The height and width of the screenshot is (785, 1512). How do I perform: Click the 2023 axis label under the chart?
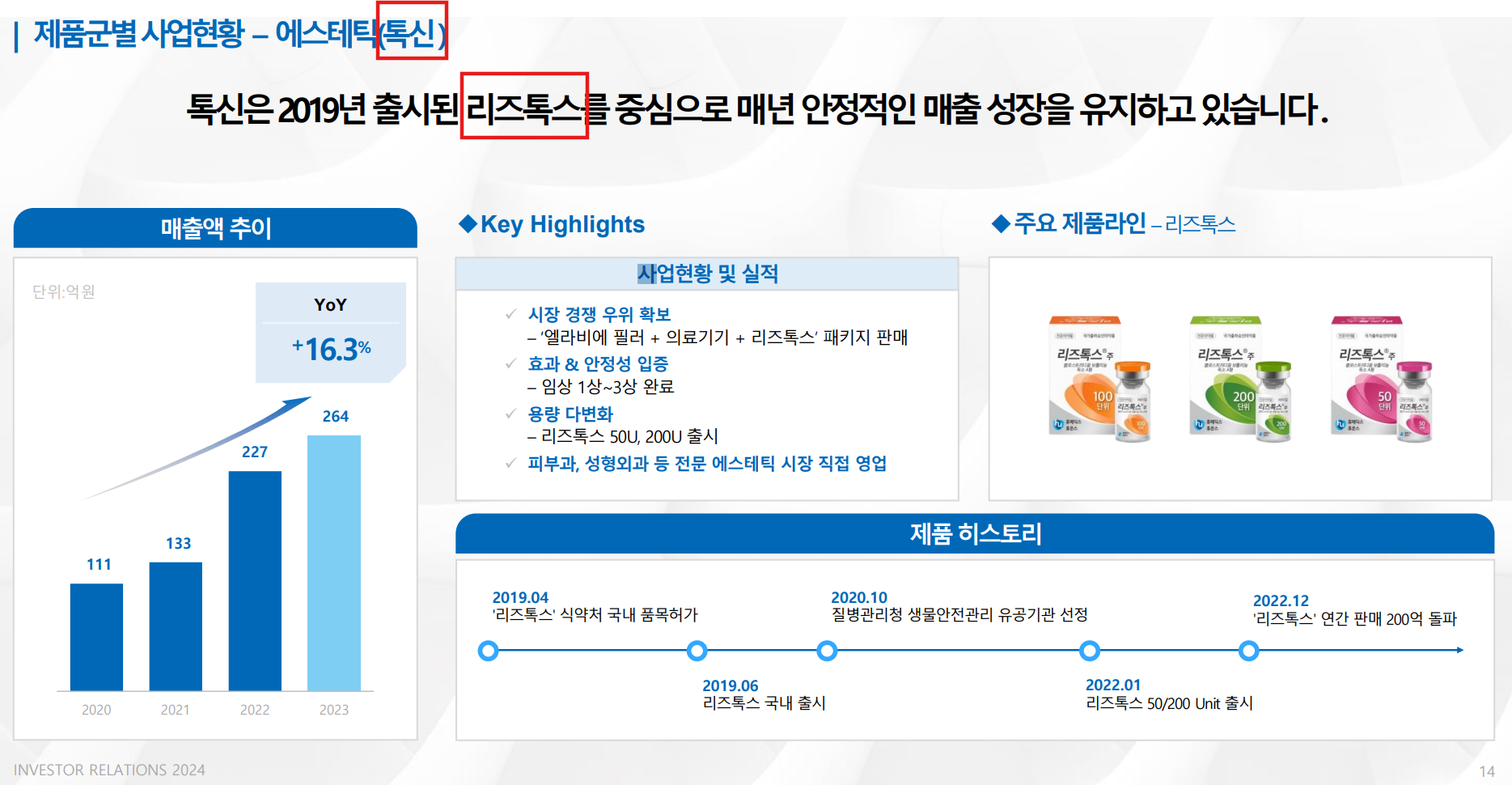(334, 710)
